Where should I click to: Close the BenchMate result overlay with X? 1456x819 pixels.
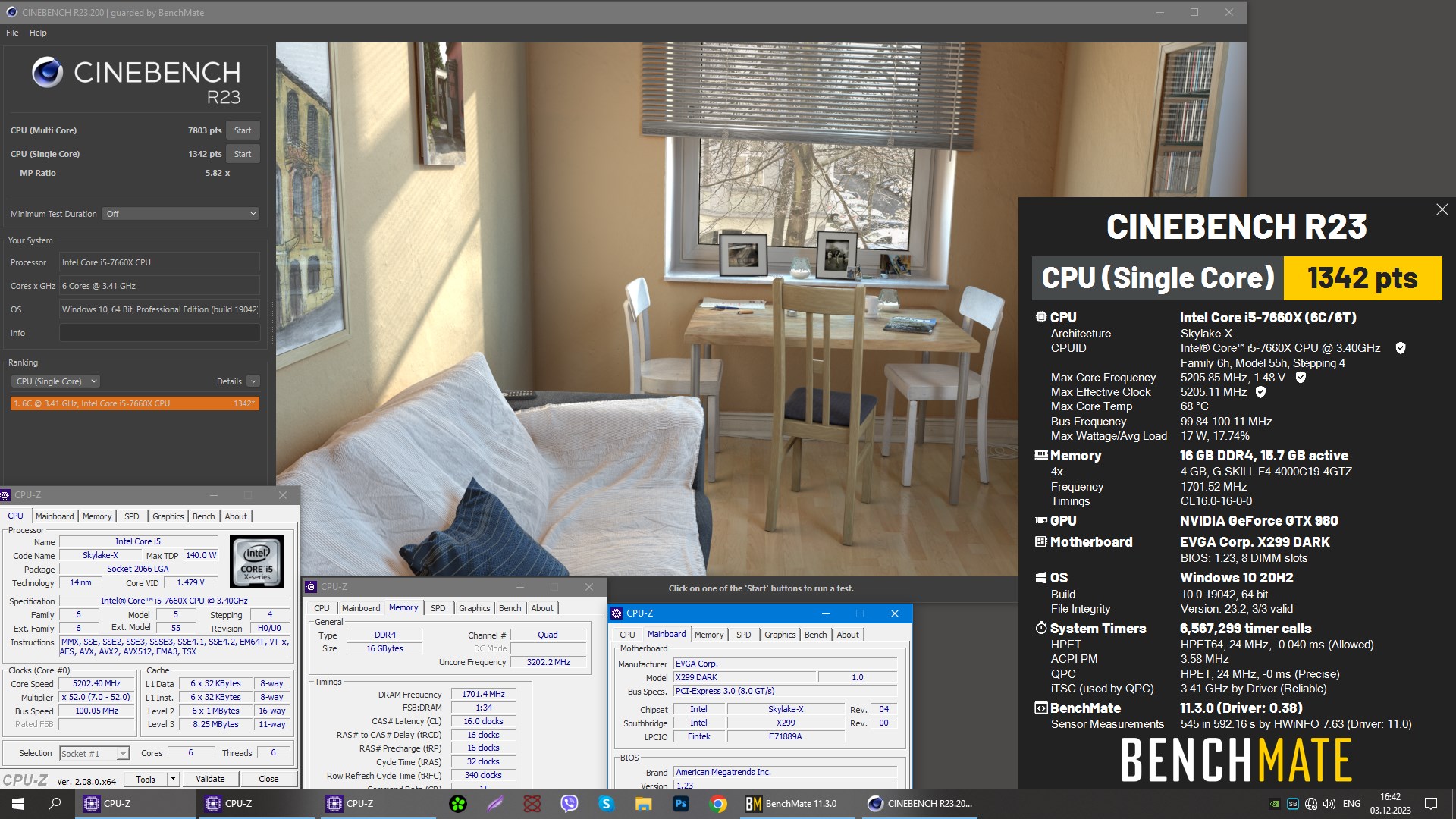[1442, 209]
